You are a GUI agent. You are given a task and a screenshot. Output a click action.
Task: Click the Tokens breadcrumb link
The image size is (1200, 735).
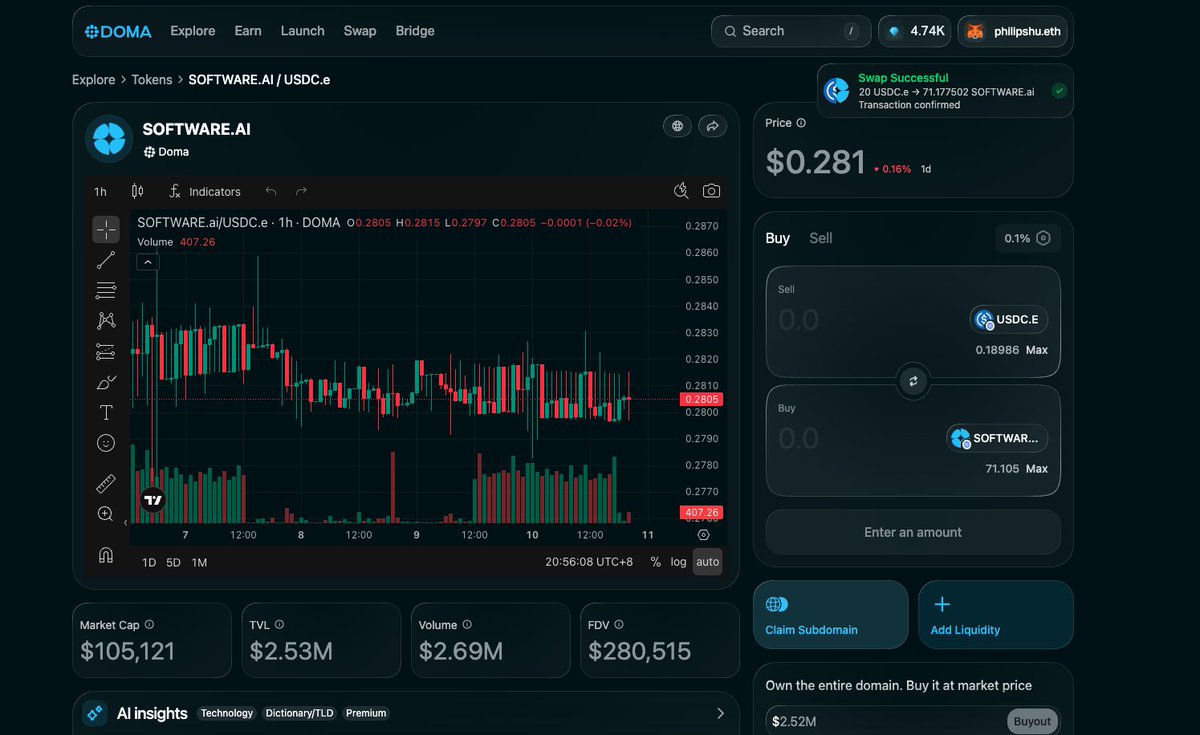152,79
